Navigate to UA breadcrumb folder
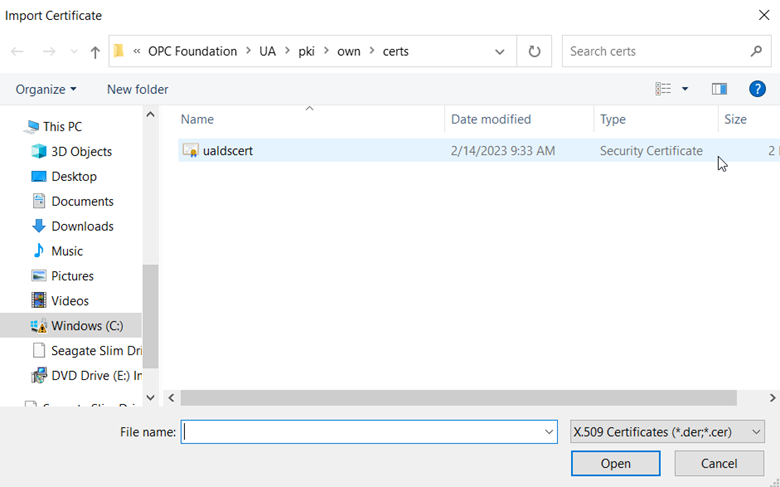 [x=267, y=51]
